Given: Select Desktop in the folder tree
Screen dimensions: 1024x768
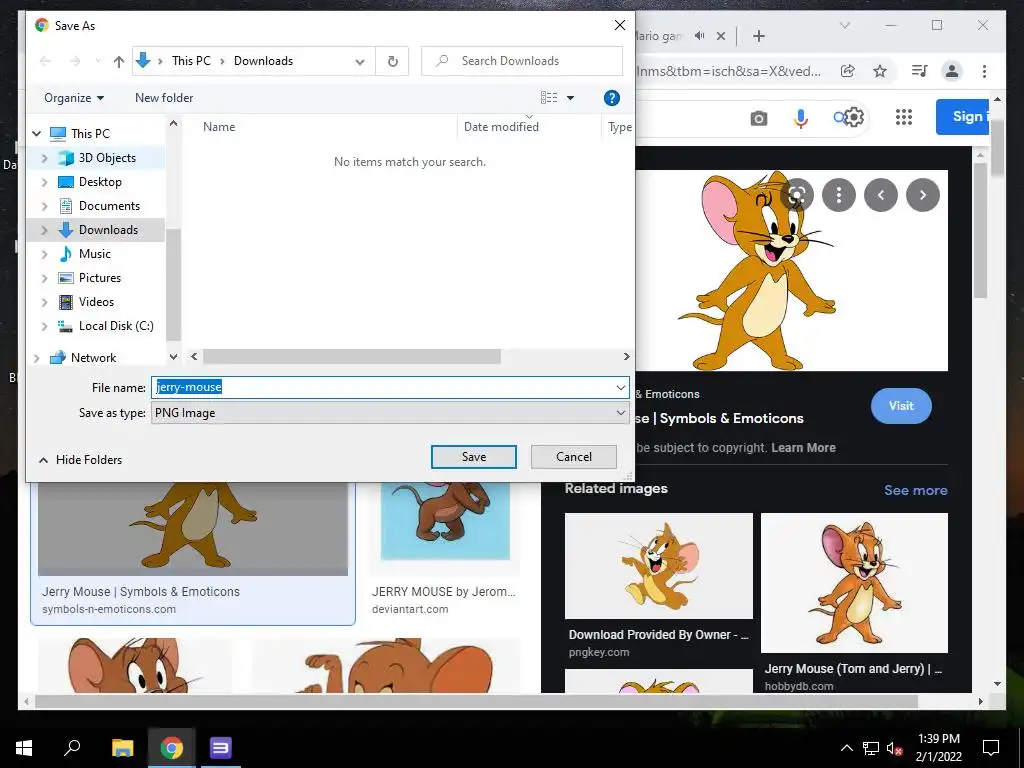Looking at the screenshot, I should tap(100, 182).
